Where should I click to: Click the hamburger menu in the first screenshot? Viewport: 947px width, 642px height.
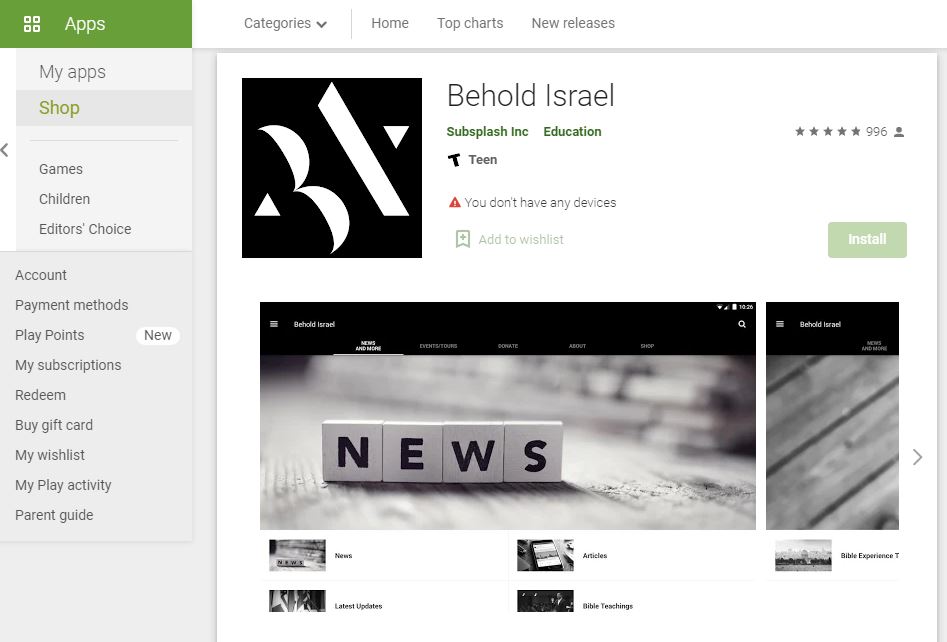click(x=274, y=324)
